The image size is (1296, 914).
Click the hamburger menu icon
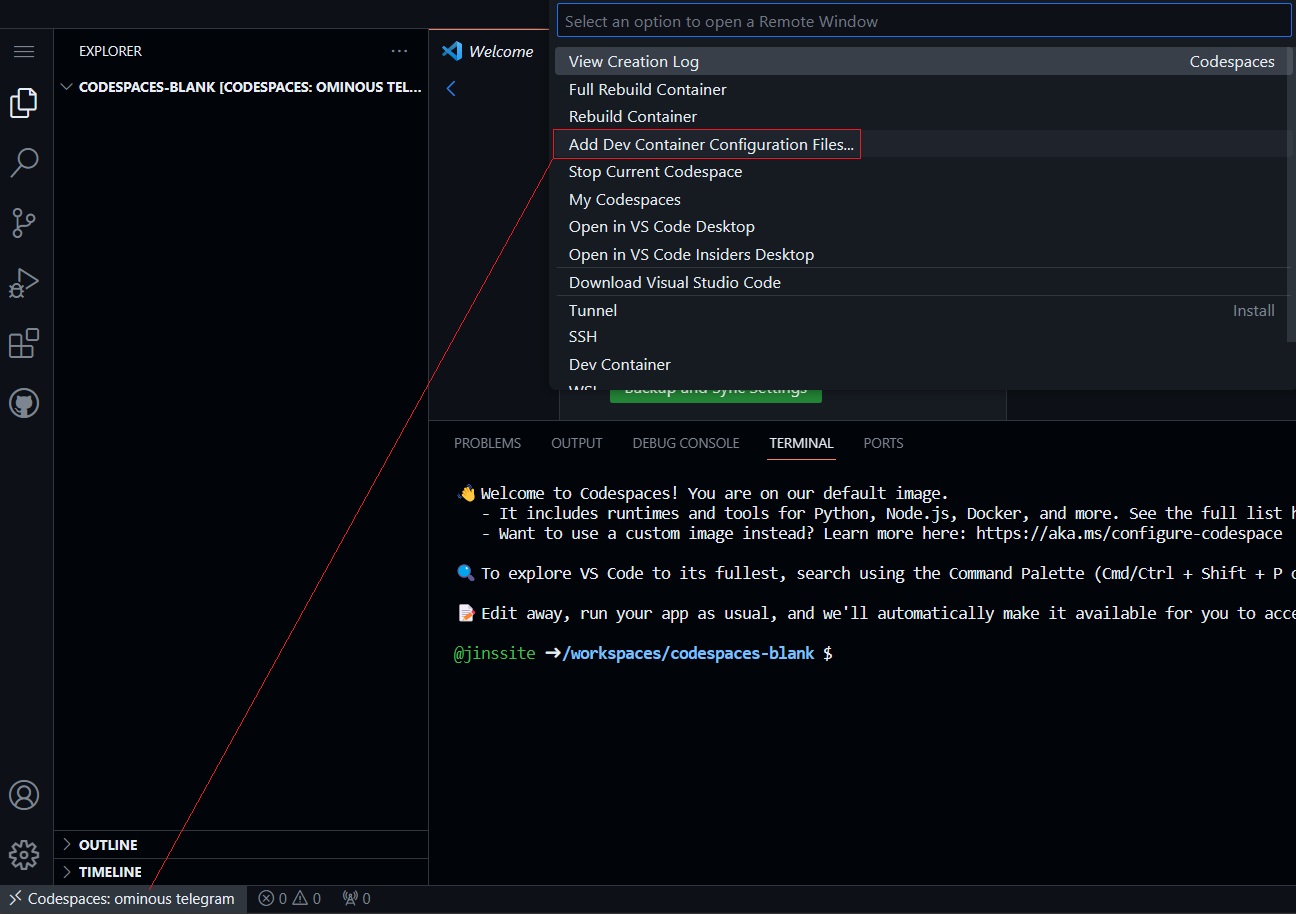(24, 51)
